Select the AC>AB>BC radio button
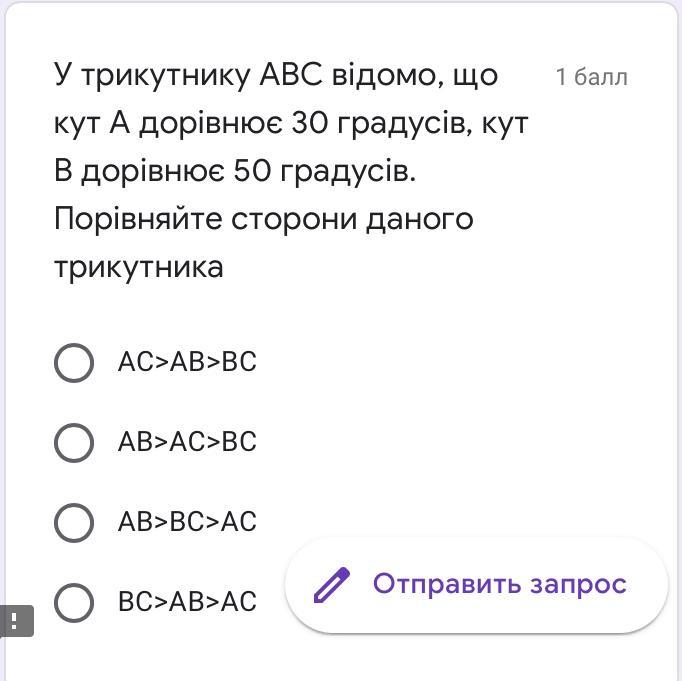 coord(74,362)
